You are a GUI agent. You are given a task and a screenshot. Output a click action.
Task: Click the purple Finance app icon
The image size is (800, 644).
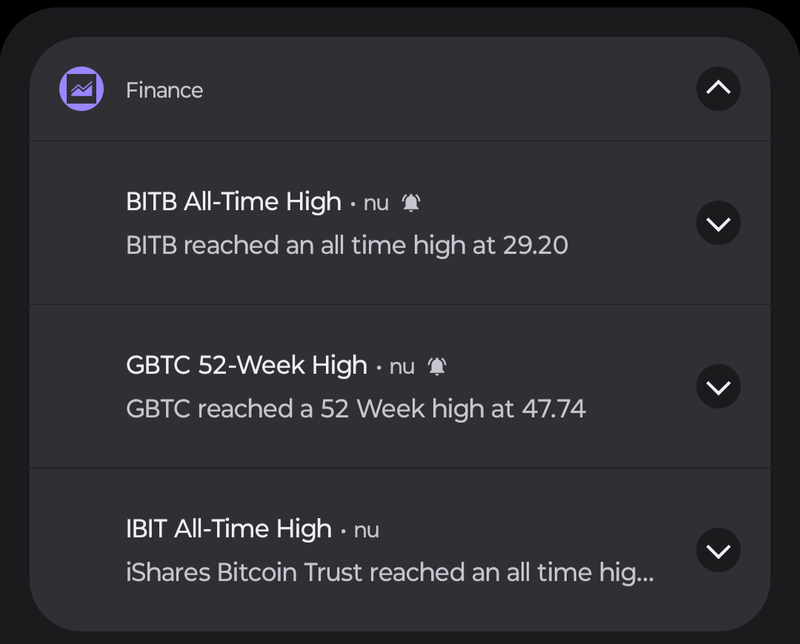pyautogui.click(x=81, y=89)
